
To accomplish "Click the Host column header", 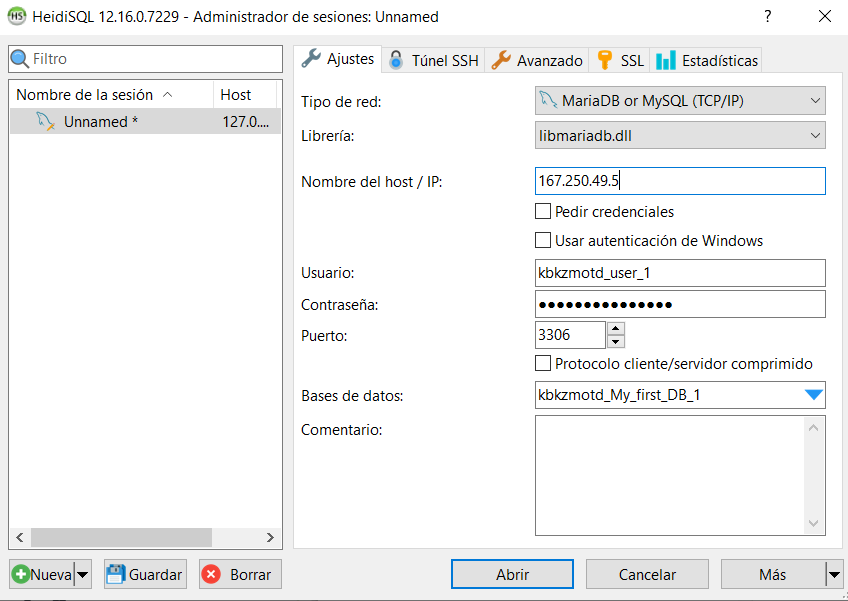I will [x=245, y=95].
